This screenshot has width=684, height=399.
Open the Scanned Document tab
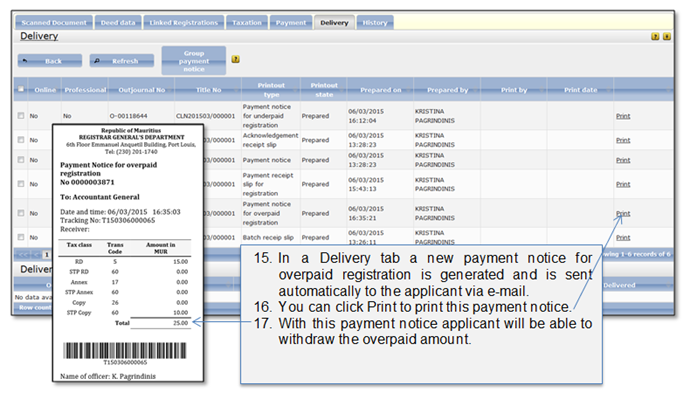point(54,23)
